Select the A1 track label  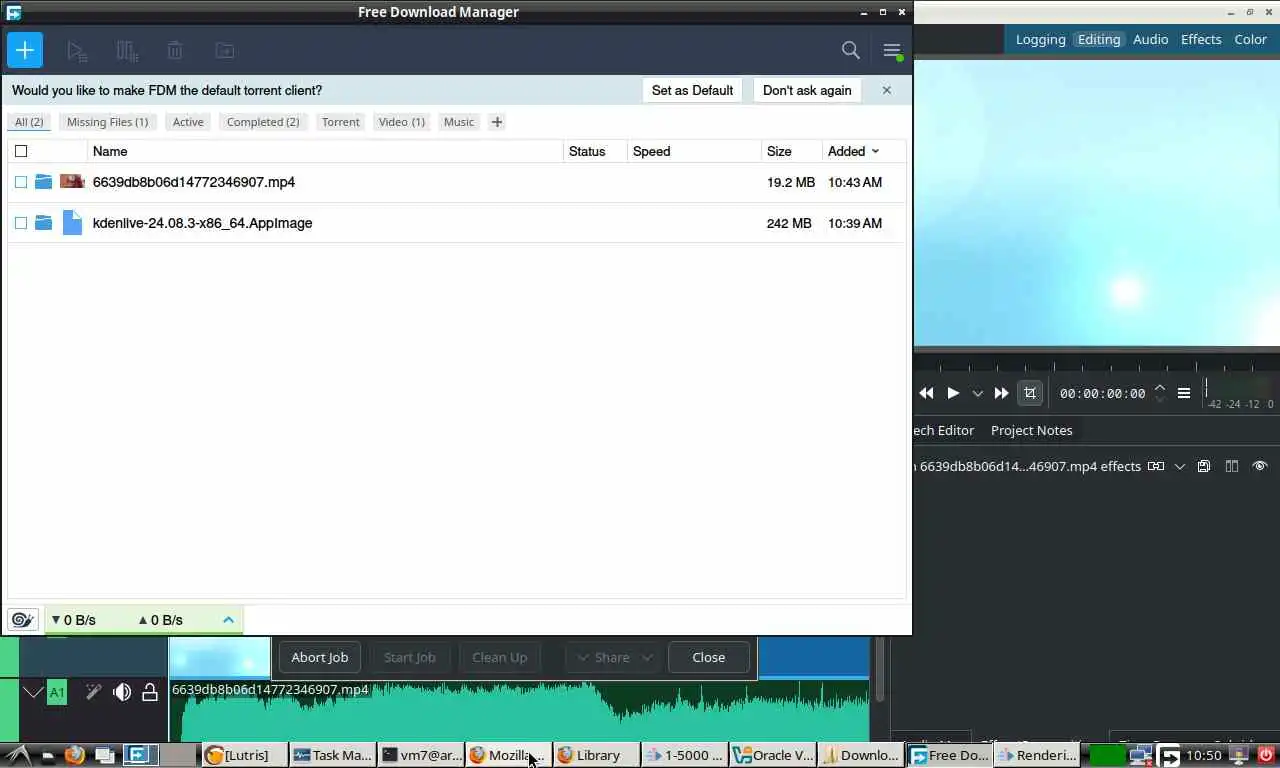(57, 692)
